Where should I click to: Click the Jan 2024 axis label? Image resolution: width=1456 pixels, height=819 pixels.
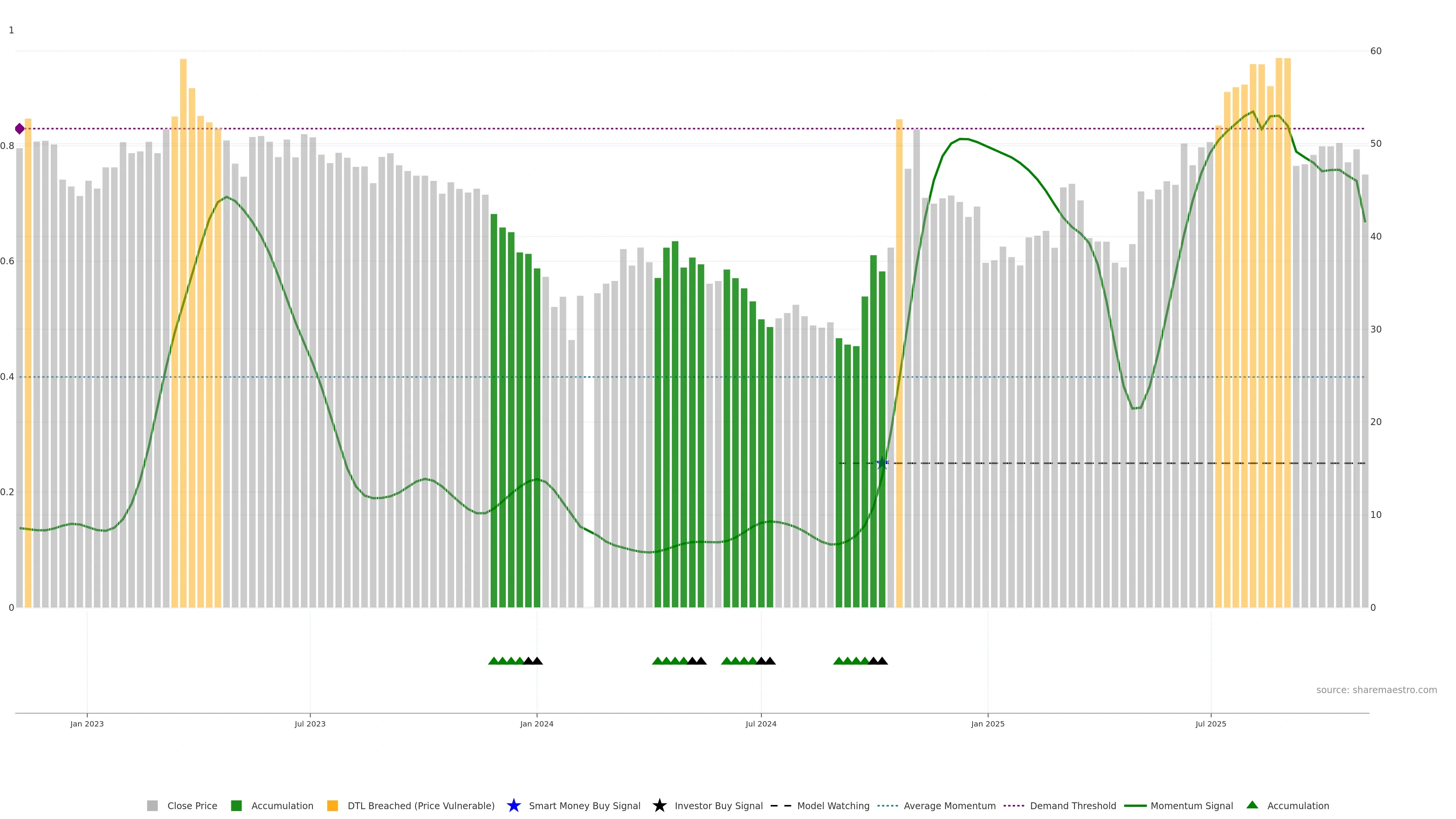pos(537,723)
